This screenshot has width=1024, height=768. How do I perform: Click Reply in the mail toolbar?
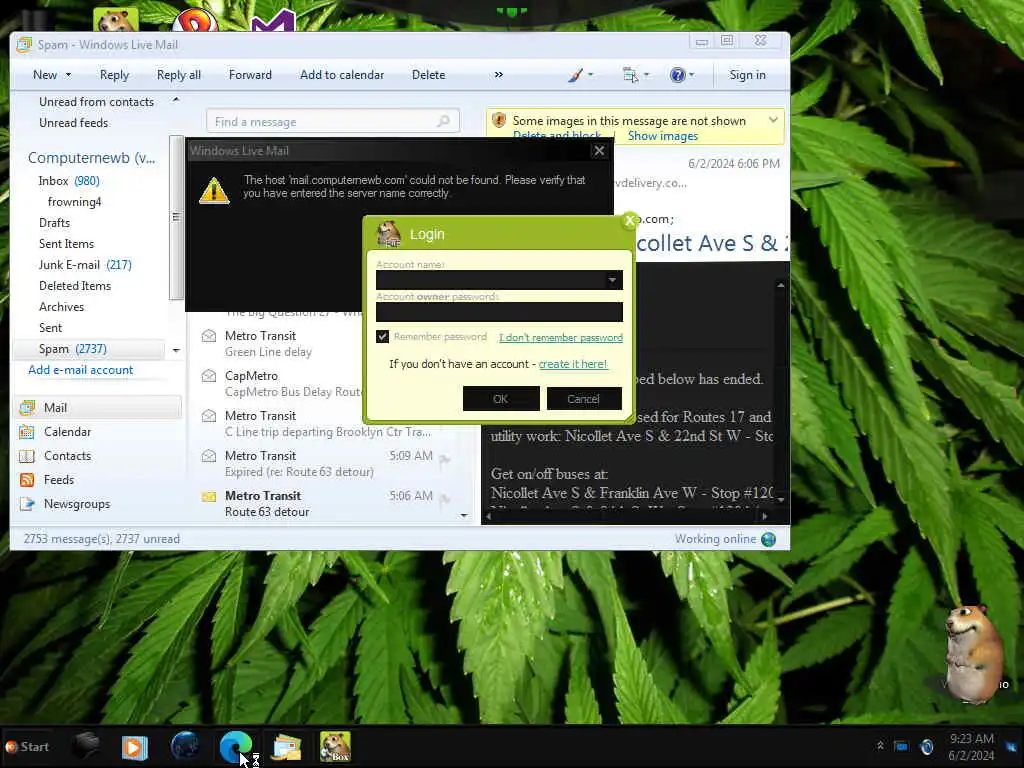click(x=114, y=75)
